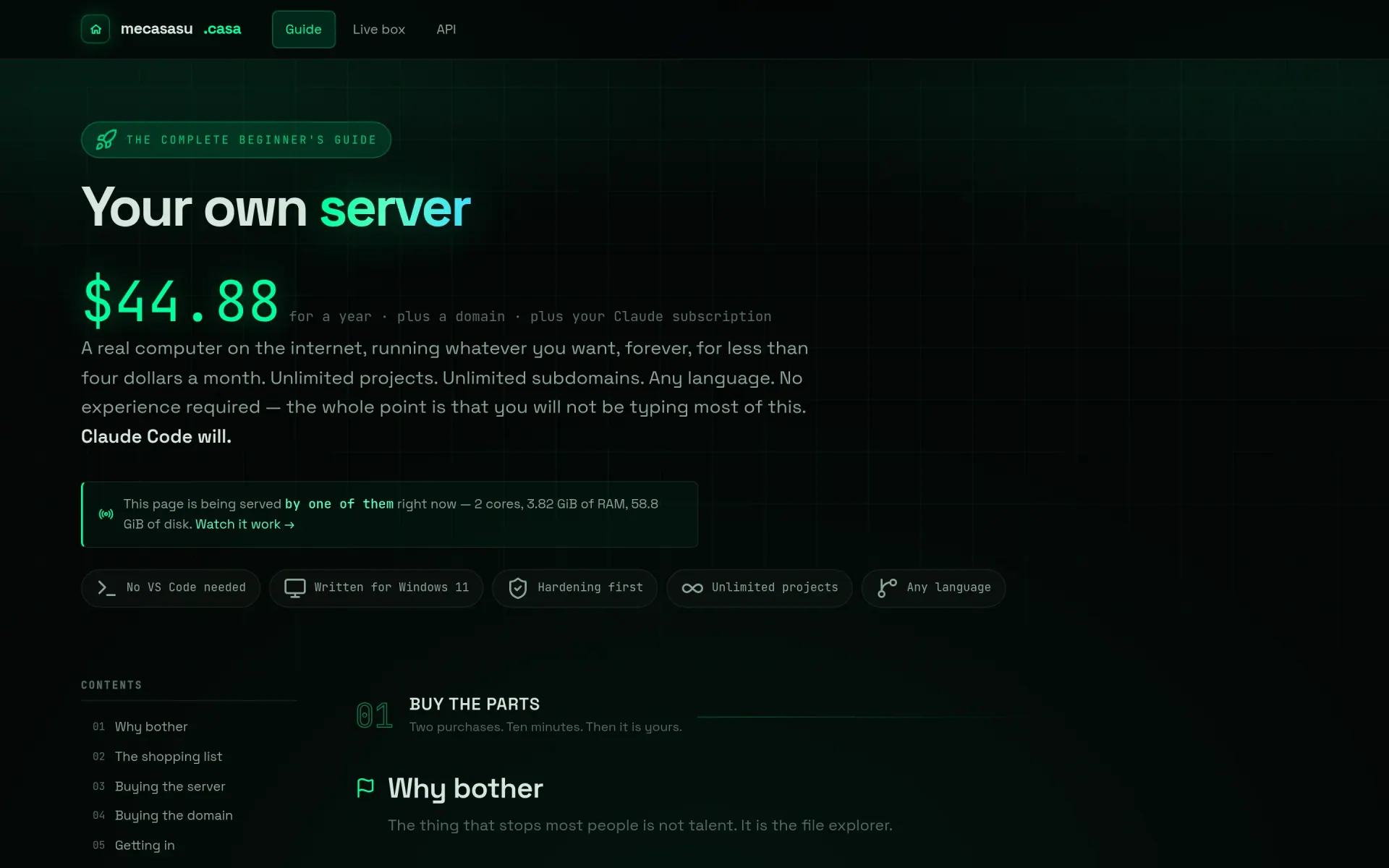Click the home logo icon
The height and width of the screenshot is (868, 1389).
point(95,29)
